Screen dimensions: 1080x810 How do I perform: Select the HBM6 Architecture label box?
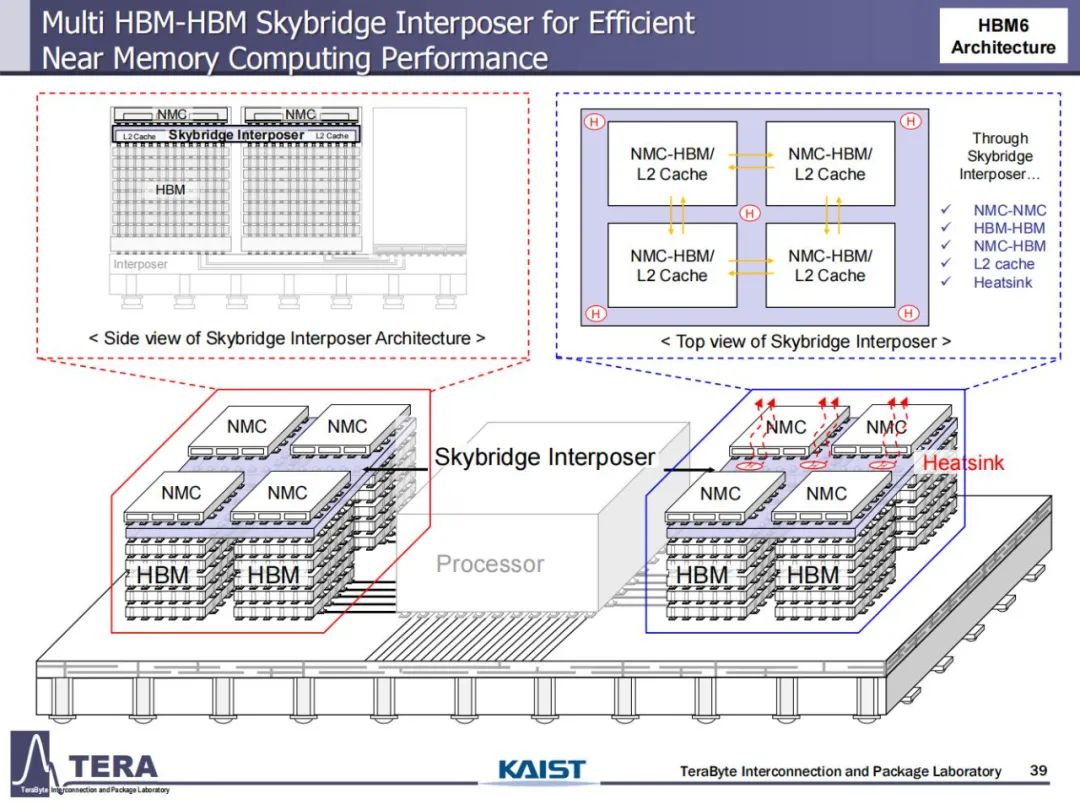pyautogui.click(x=1003, y=37)
